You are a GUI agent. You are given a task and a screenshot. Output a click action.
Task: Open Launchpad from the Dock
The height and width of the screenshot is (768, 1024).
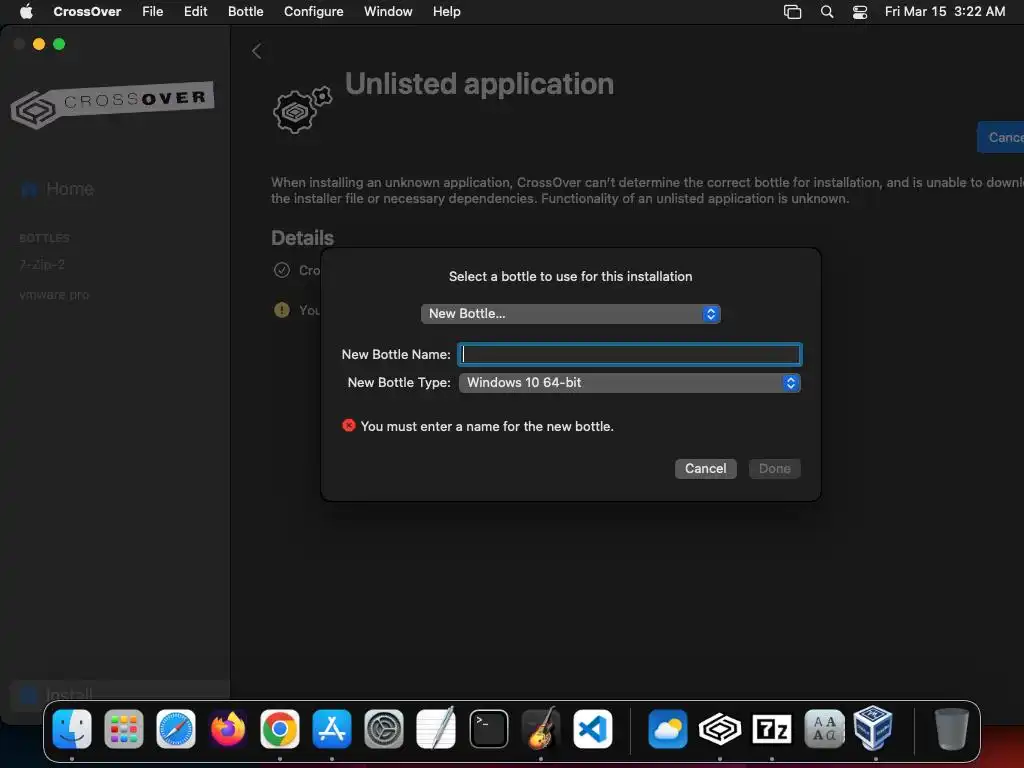124,729
